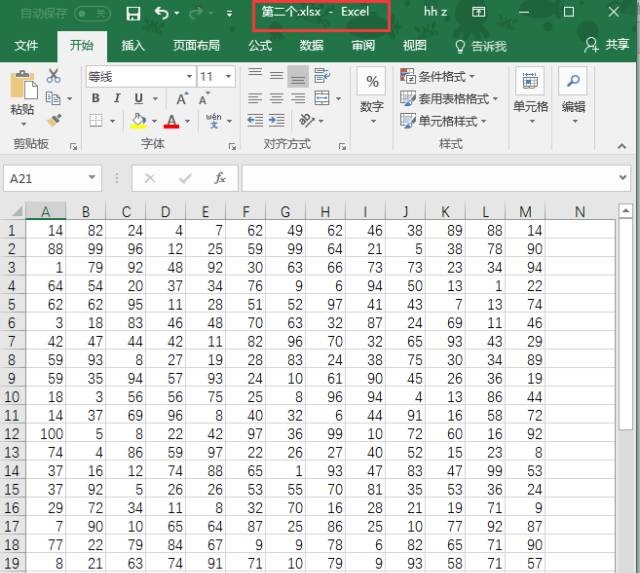Open the Formulas (公式) tab
Viewport: 640px width, 573px height.
[260, 46]
